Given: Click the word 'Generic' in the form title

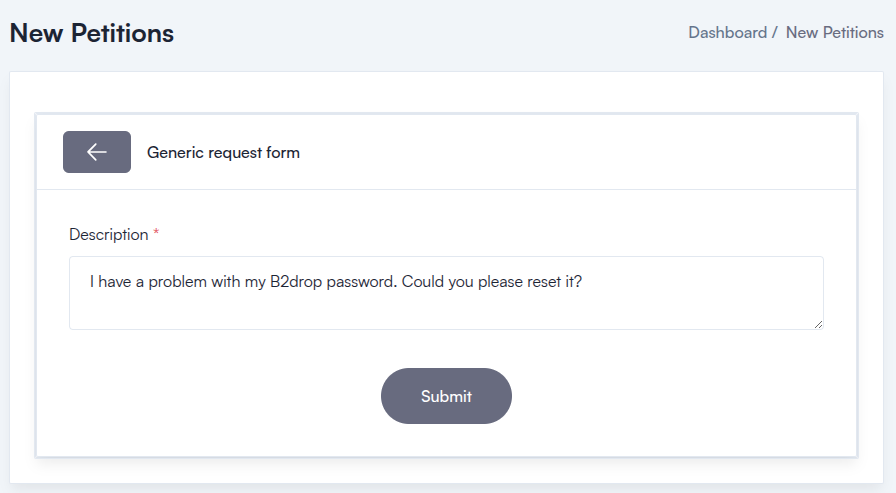Looking at the screenshot, I should 175,153.
